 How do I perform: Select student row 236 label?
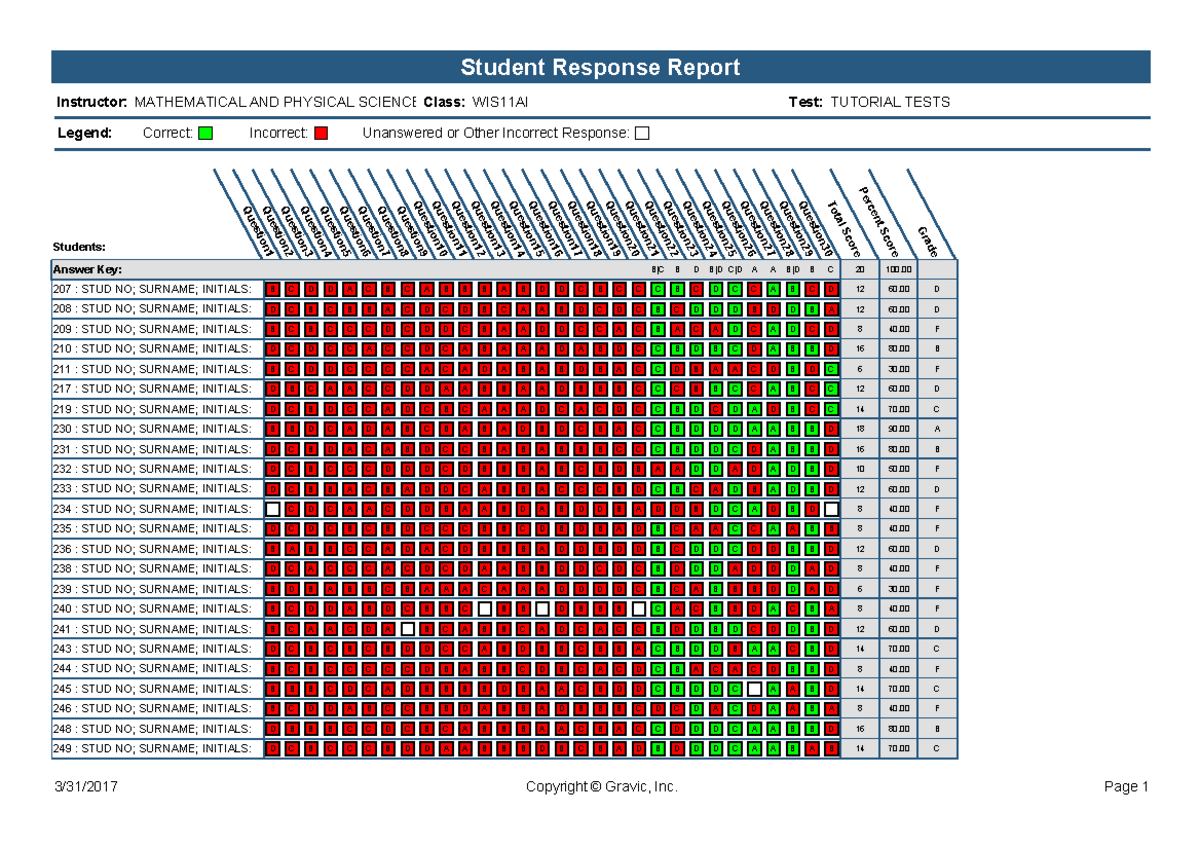(x=152, y=549)
